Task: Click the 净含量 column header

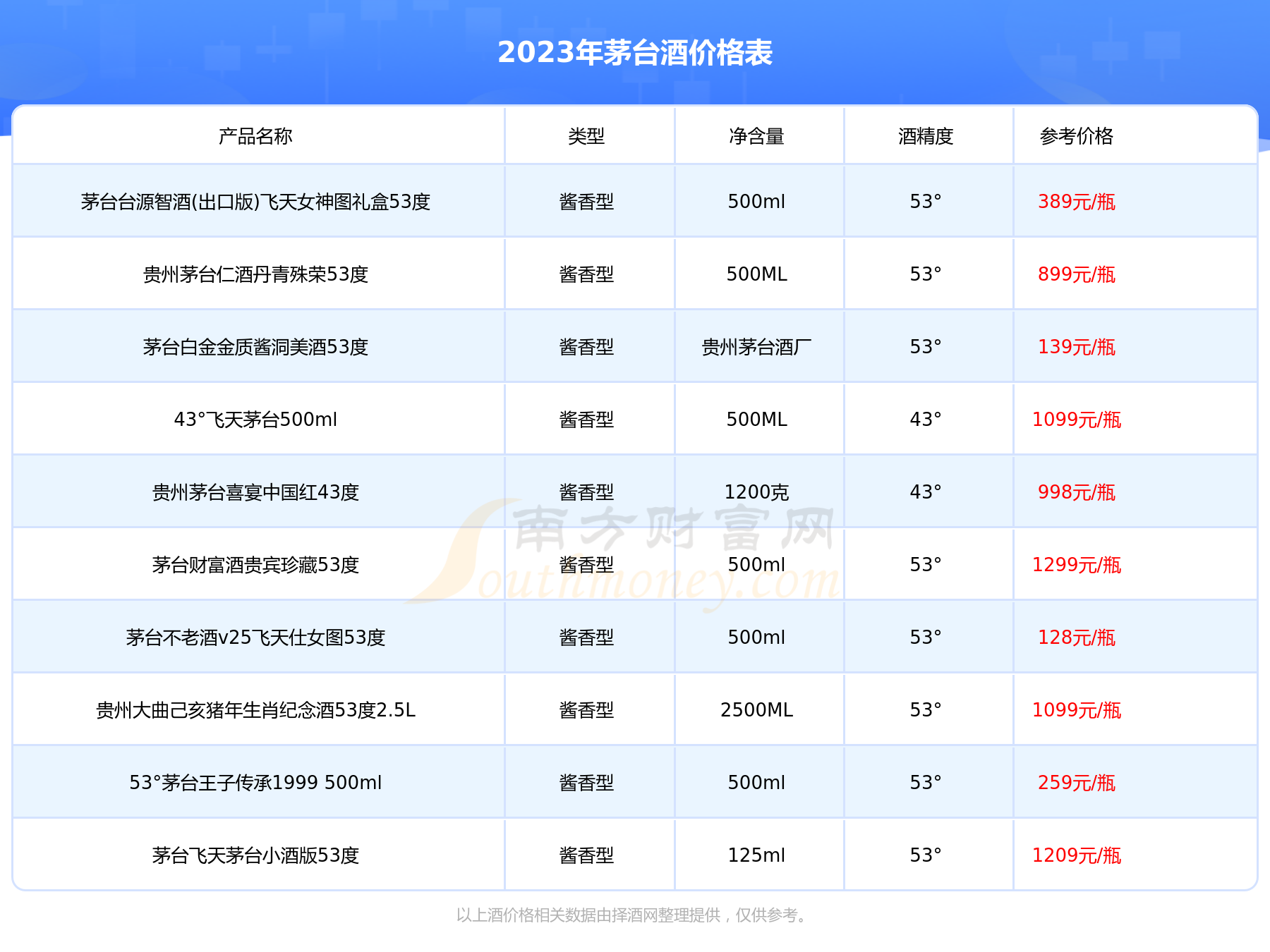Action: click(x=756, y=136)
